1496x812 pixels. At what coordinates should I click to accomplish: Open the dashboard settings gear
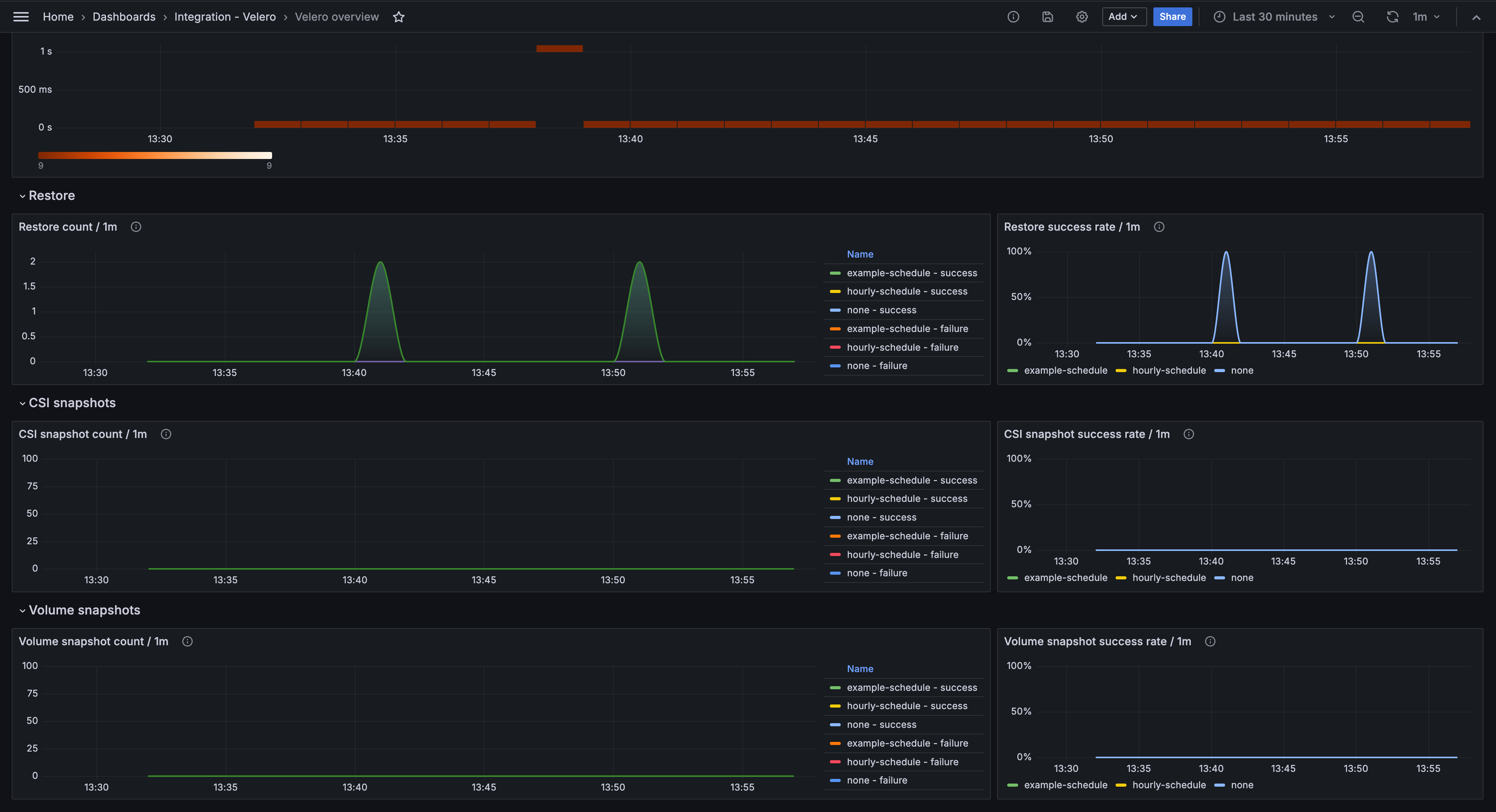1082,16
